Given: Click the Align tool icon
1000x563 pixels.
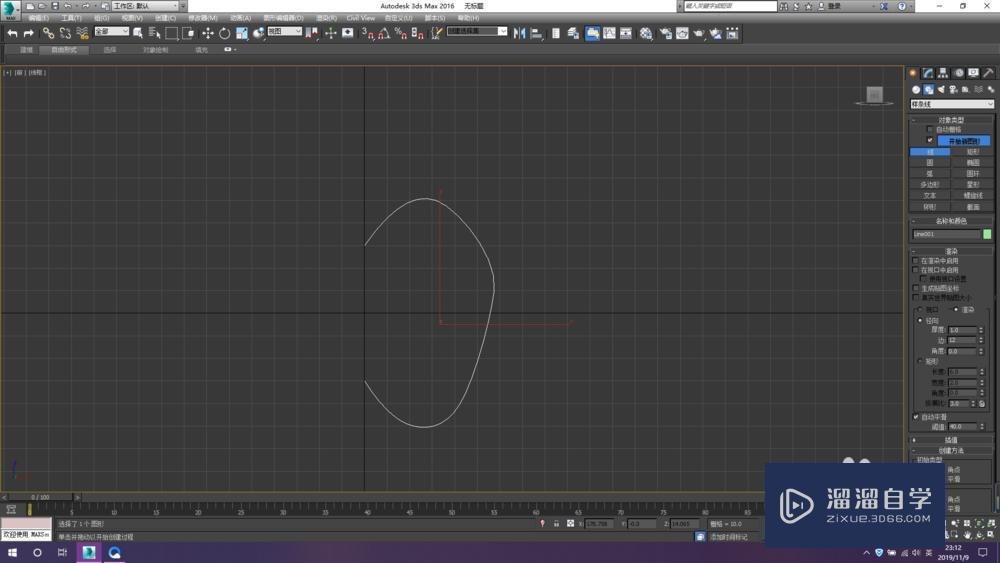Looking at the screenshot, I should 536,33.
